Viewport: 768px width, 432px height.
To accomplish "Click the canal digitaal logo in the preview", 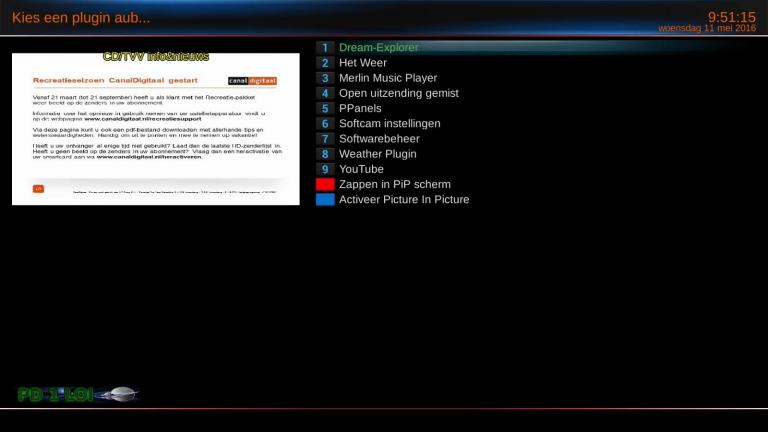I will pos(252,81).
